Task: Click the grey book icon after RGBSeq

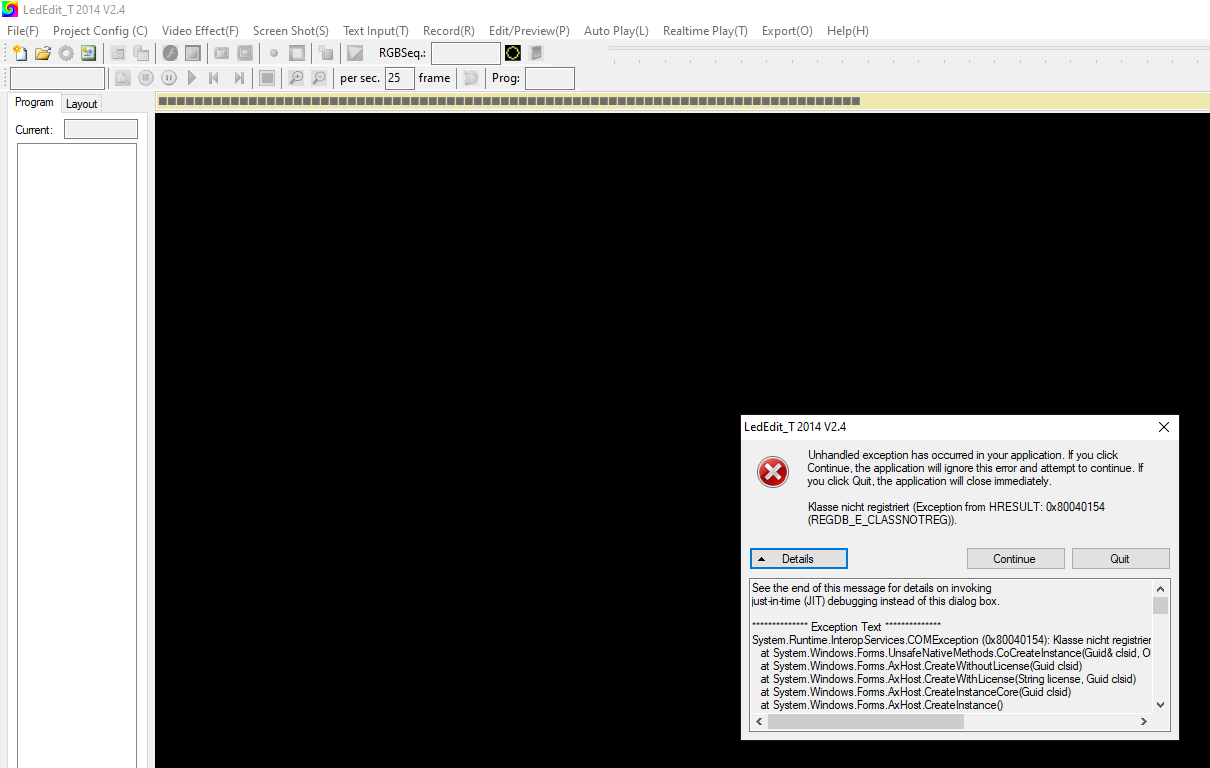Action: (537, 53)
